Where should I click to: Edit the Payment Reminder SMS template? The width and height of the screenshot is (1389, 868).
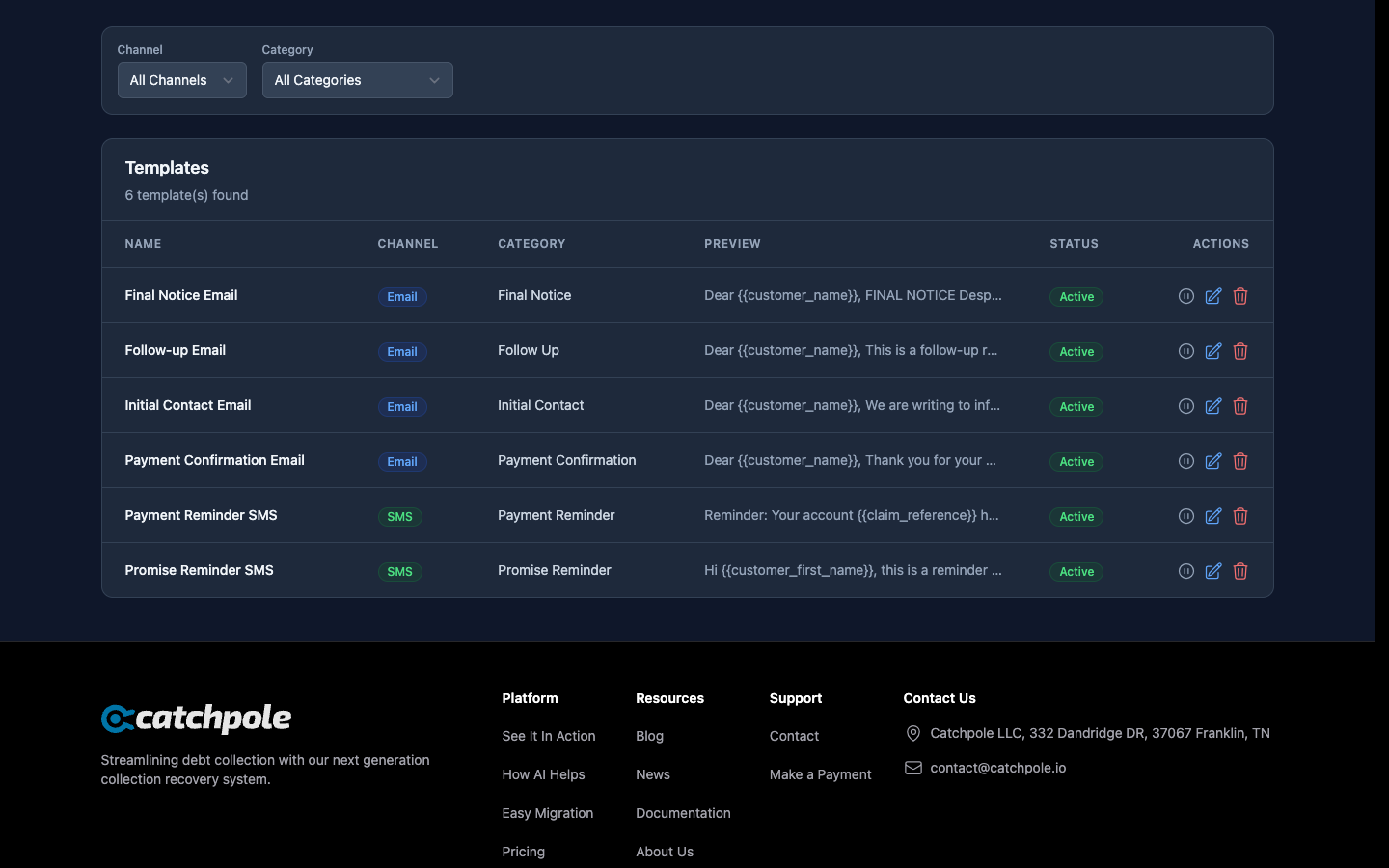coord(1213,516)
